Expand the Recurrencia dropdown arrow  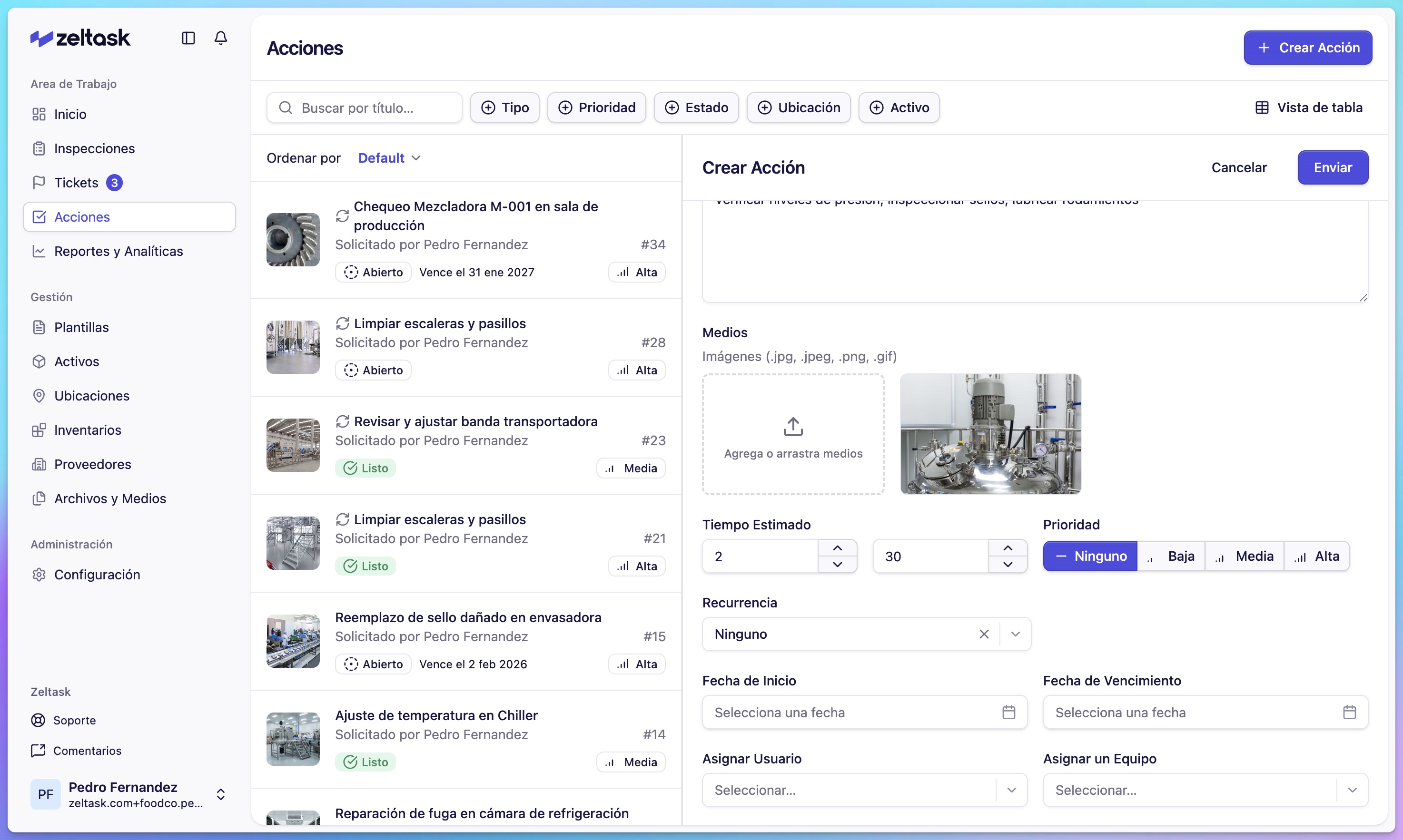pyautogui.click(x=1015, y=634)
